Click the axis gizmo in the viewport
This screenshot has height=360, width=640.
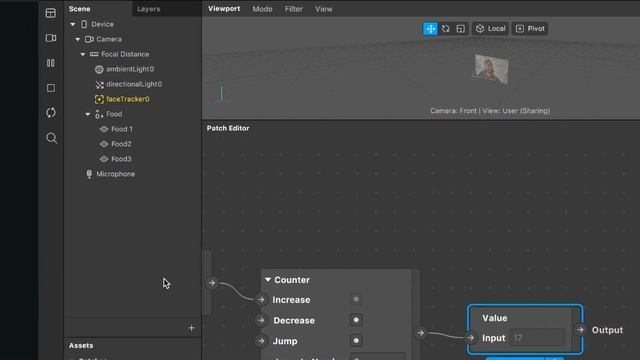(x=222, y=95)
